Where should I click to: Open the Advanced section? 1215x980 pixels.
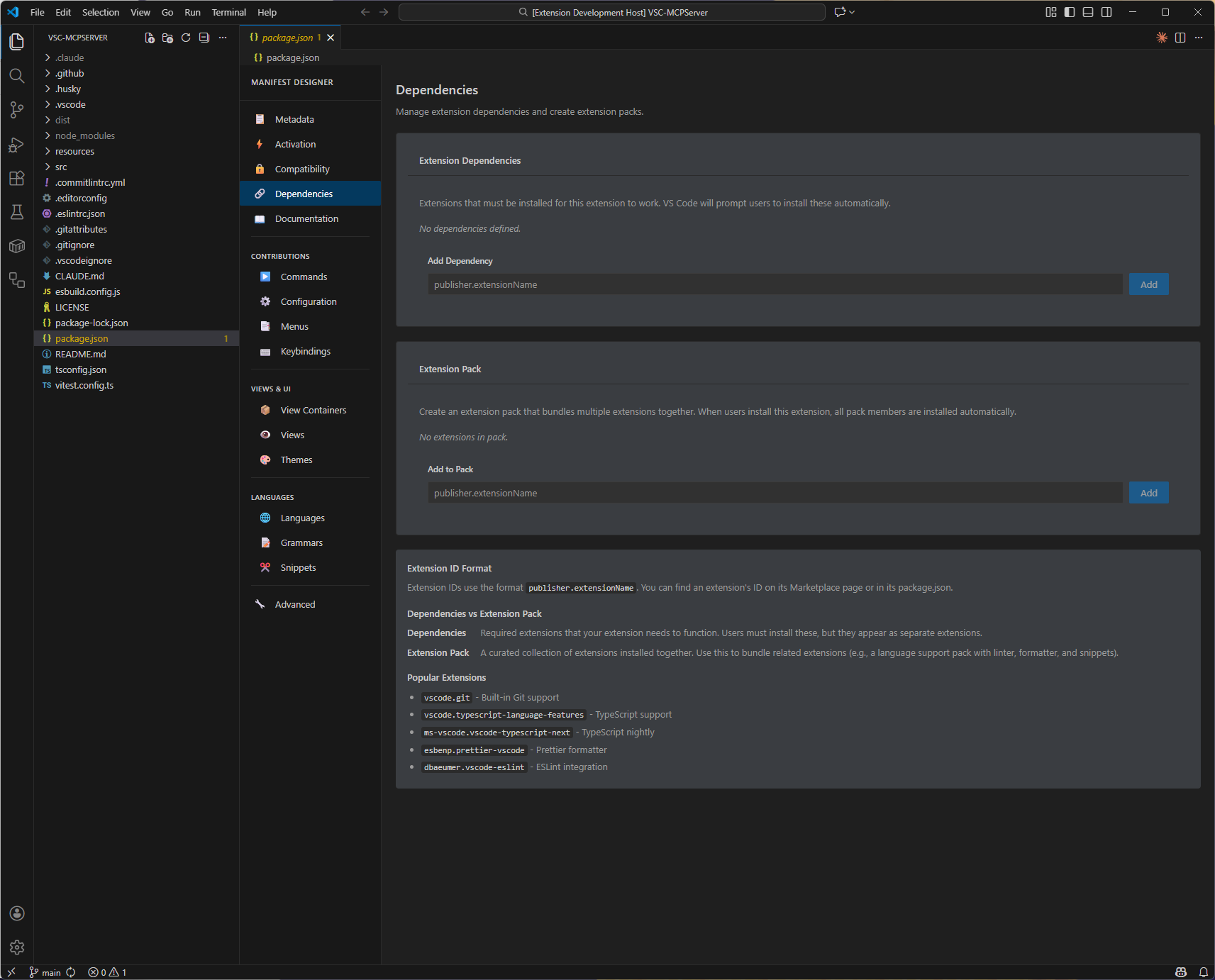(310, 604)
